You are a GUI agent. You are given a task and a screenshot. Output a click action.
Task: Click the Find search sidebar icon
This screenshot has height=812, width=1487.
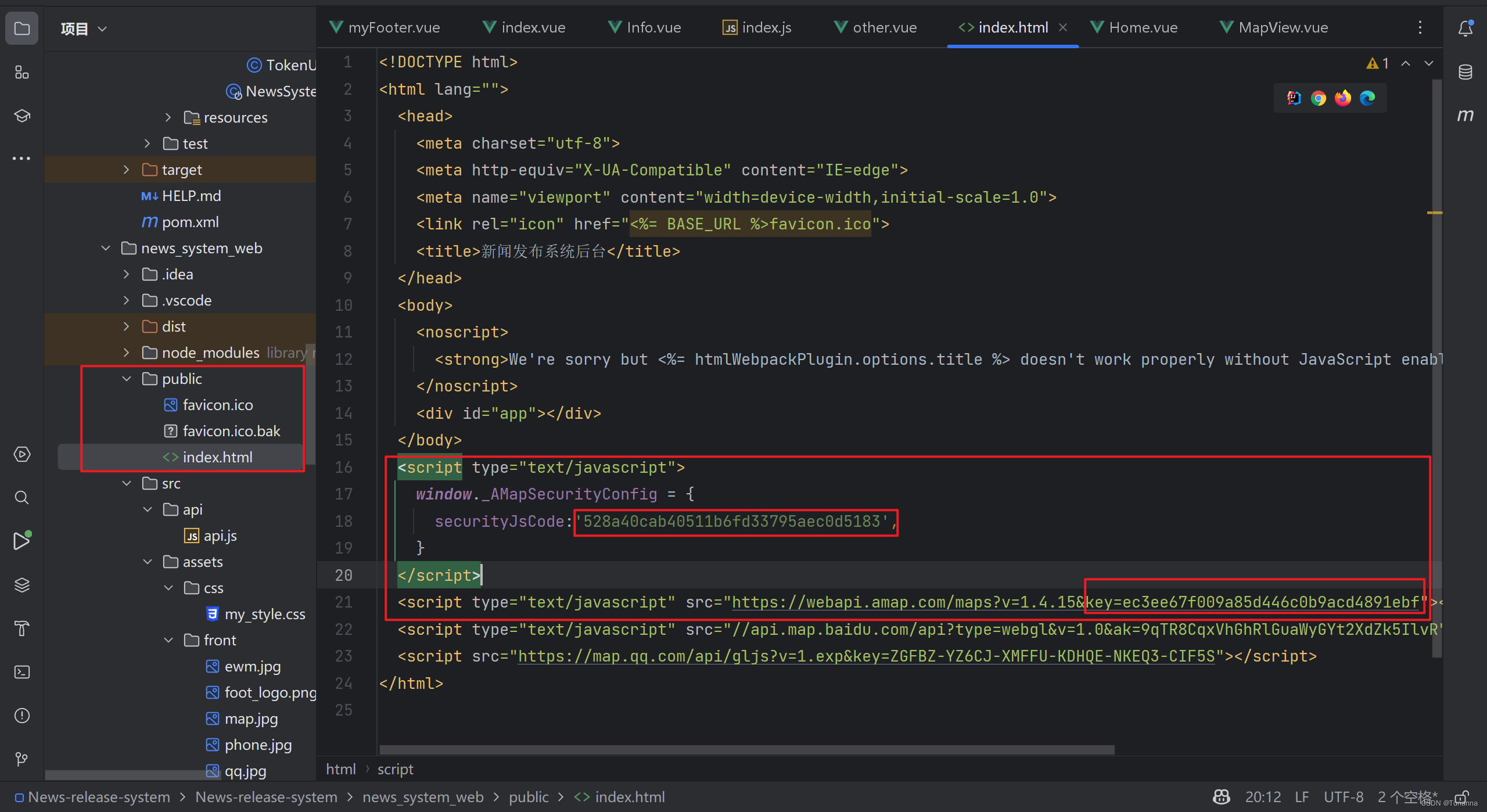point(21,498)
